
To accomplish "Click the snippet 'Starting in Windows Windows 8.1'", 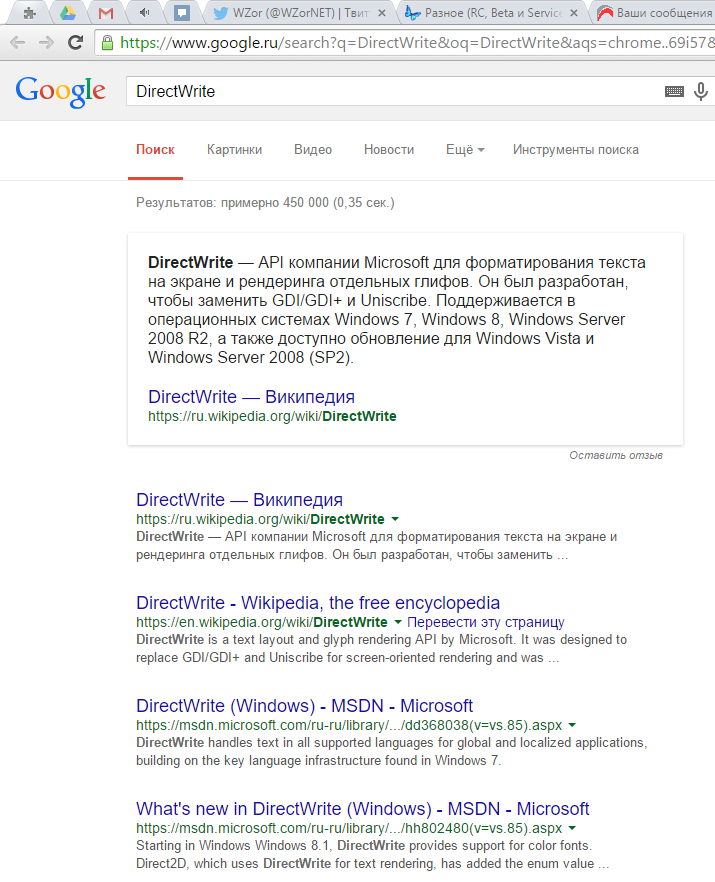I will [x=372, y=854].
